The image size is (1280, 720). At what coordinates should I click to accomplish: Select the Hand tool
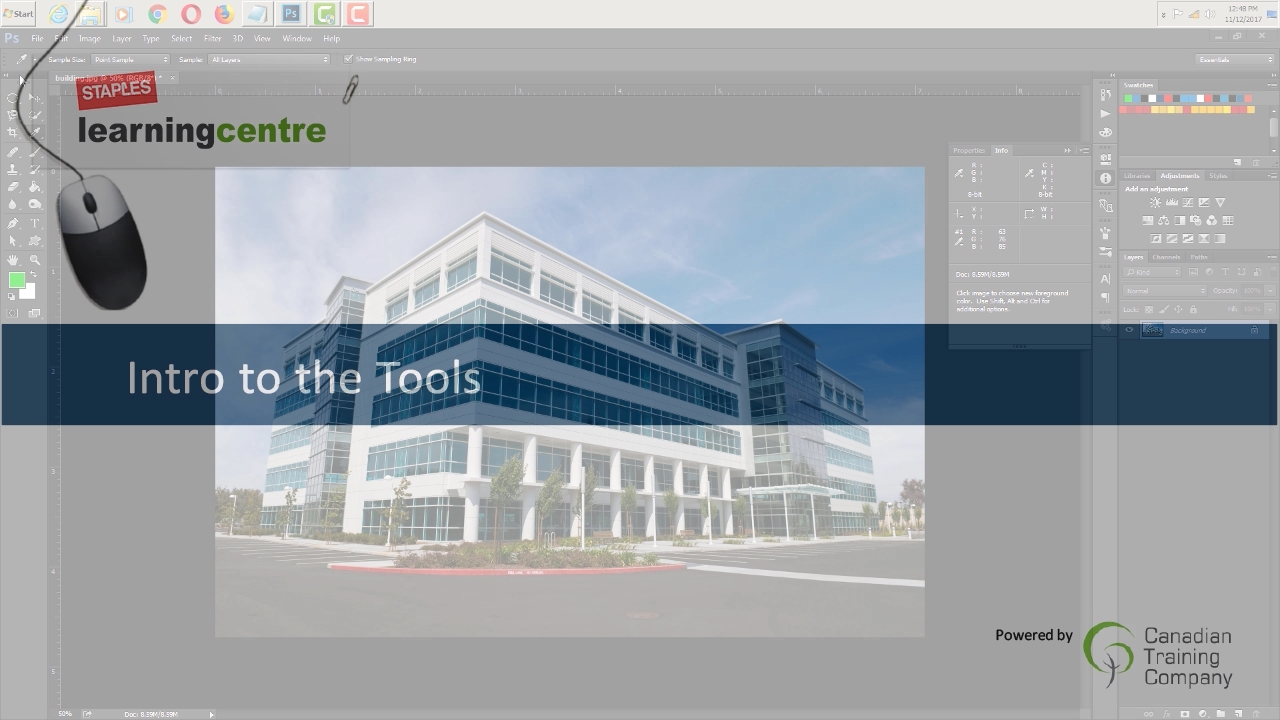coord(13,259)
